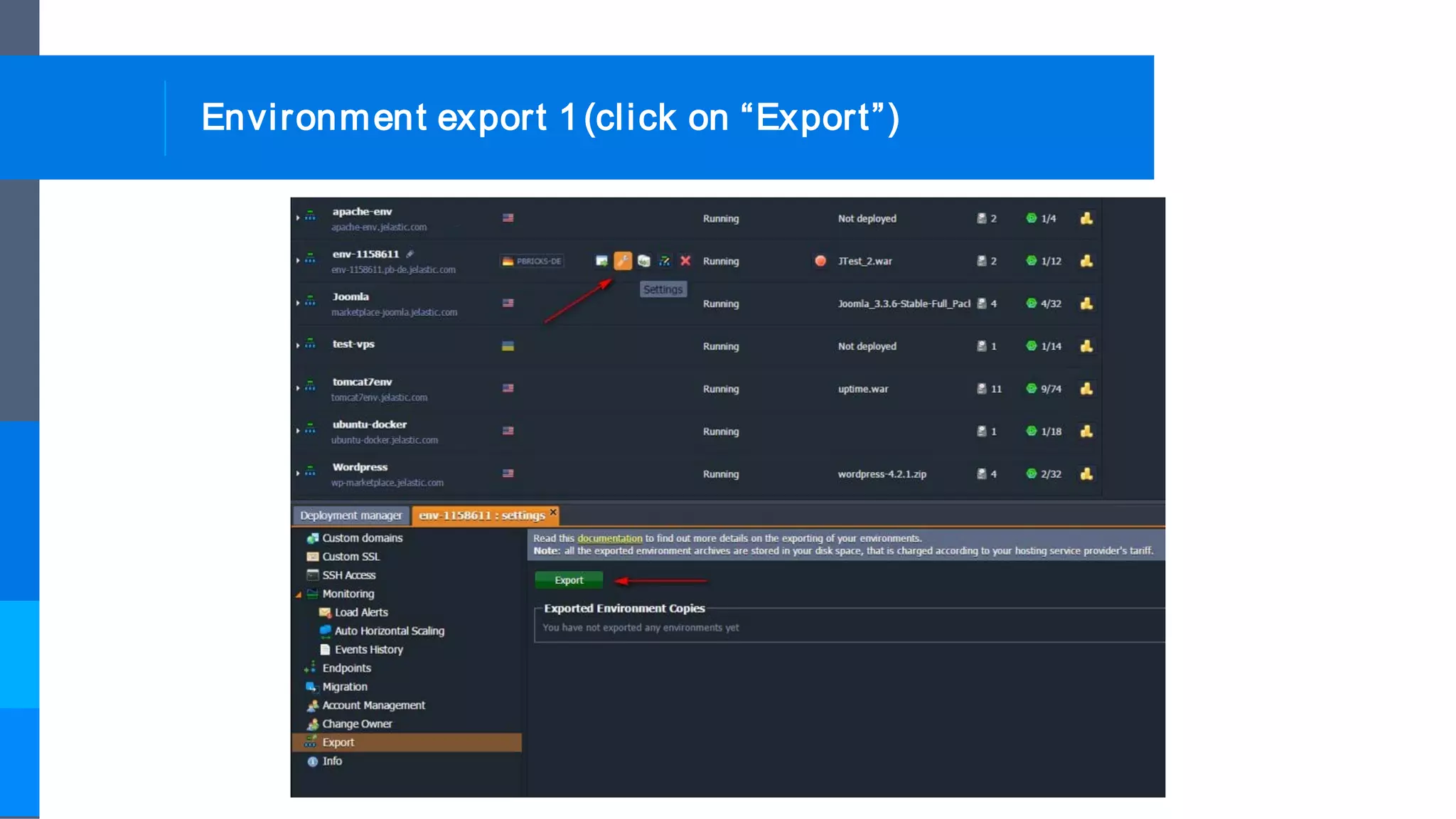Click the pencil rename icon beside env-1158611
Screen dimensions: 1456x819
(x=410, y=254)
